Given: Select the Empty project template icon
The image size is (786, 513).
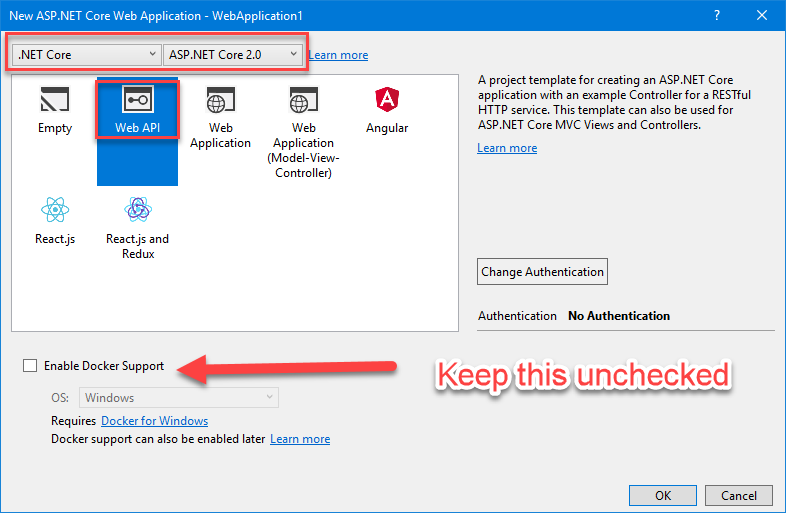Looking at the screenshot, I should coord(54,100).
